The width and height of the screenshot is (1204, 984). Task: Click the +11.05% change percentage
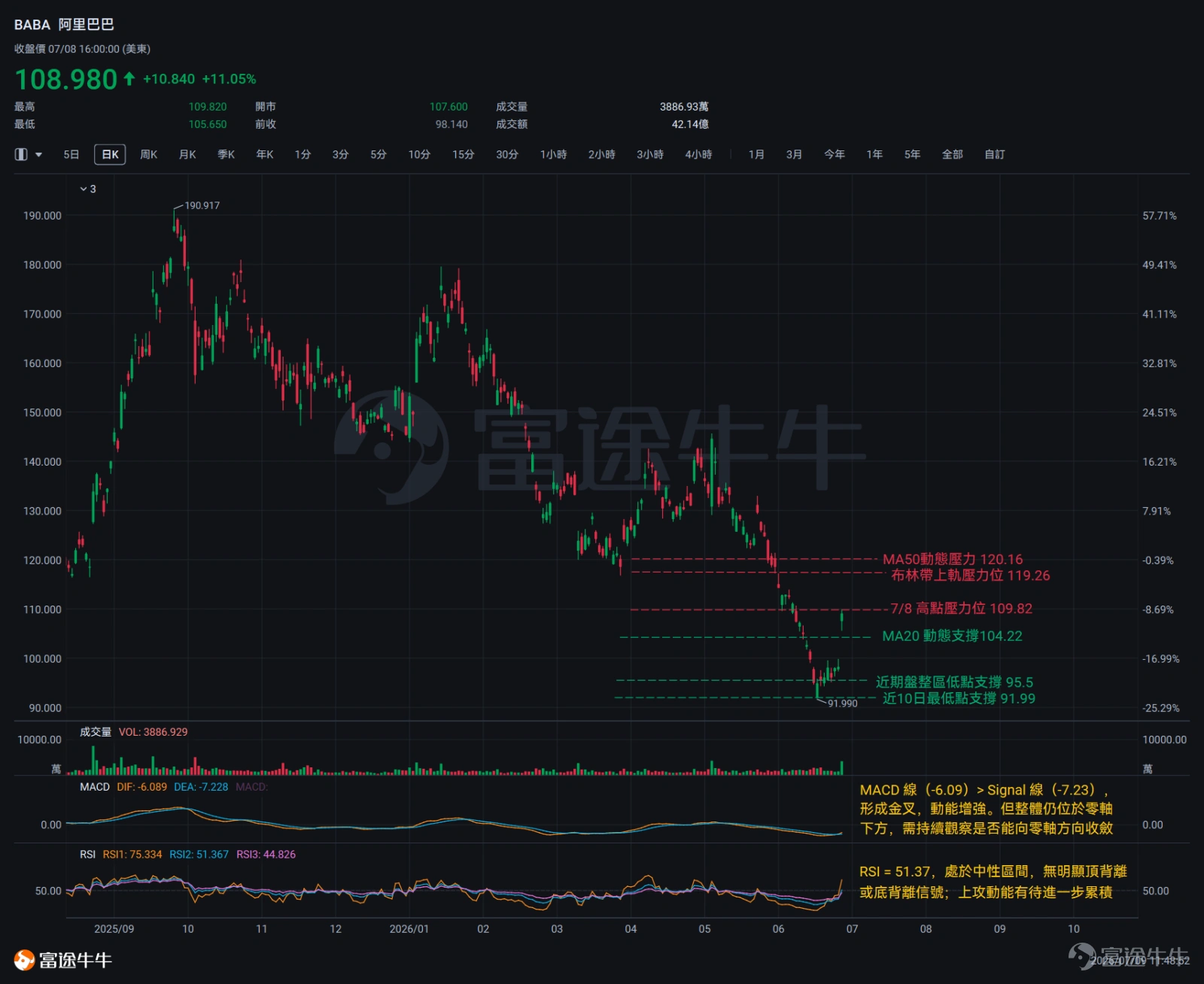pos(229,79)
